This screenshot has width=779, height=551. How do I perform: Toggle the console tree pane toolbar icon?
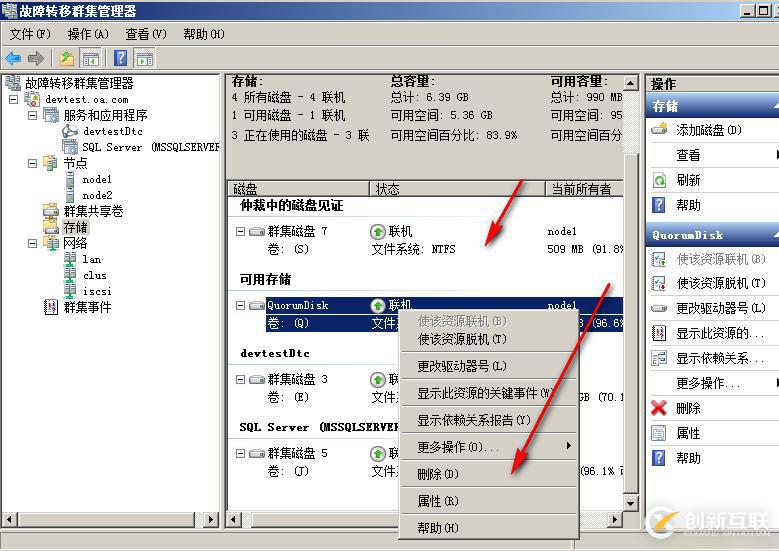pos(90,59)
